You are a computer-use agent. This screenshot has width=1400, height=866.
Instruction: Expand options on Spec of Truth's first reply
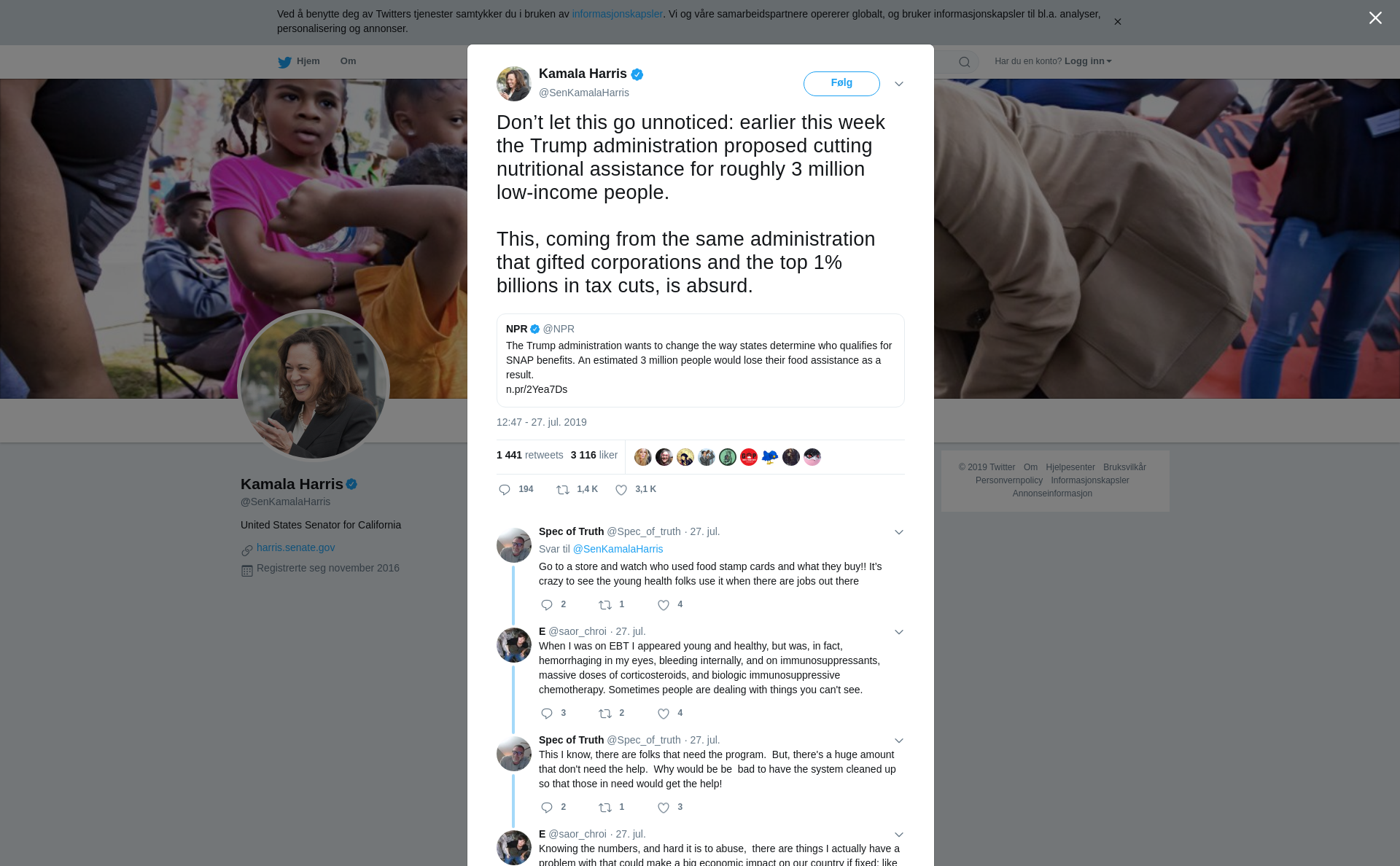click(x=899, y=532)
